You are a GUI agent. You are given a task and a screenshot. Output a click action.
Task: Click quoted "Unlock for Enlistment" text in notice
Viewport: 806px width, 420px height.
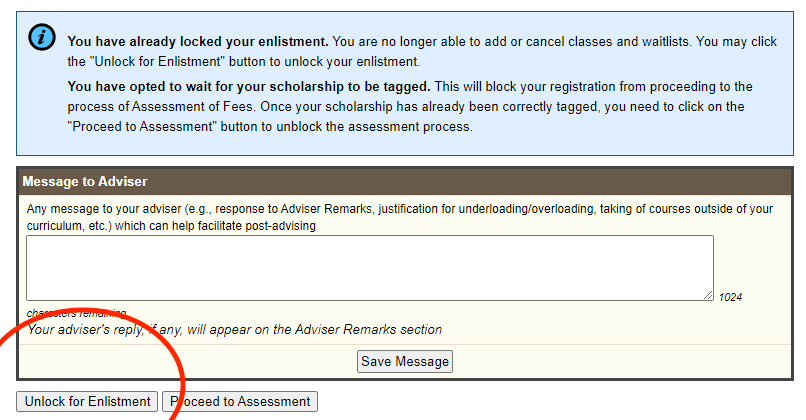pos(157,62)
